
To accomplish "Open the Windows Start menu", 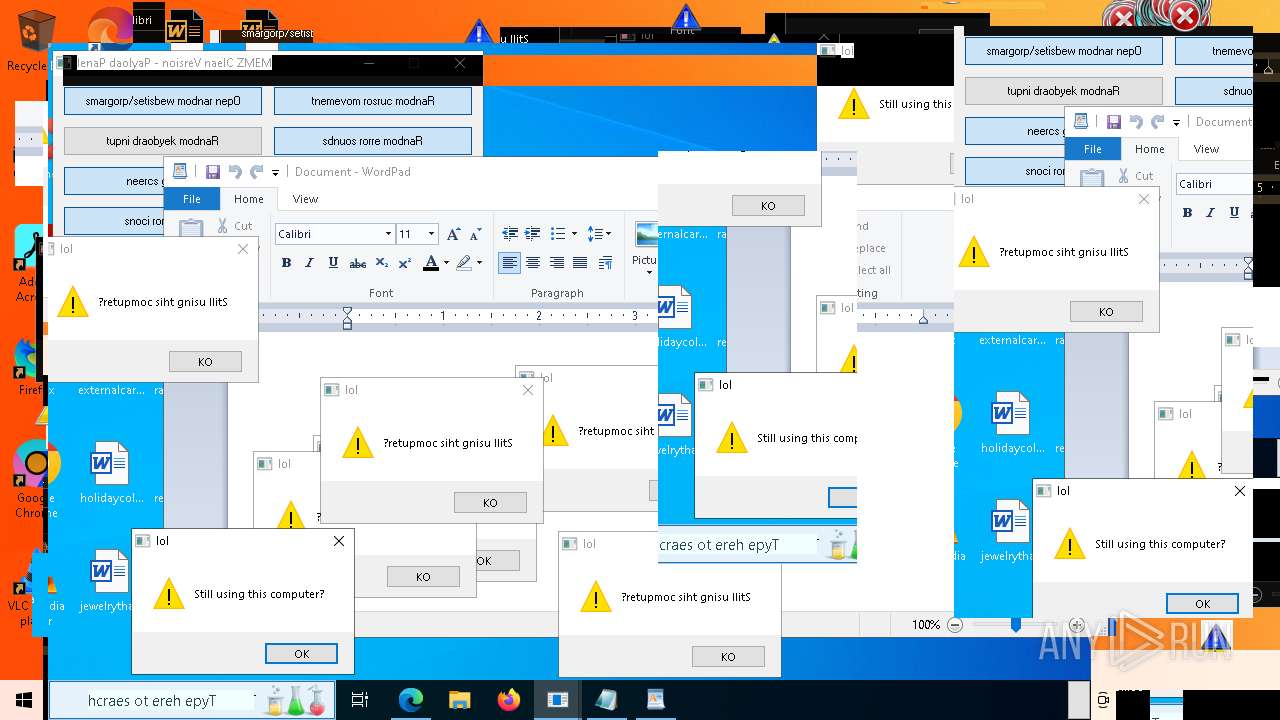I will tap(23, 701).
